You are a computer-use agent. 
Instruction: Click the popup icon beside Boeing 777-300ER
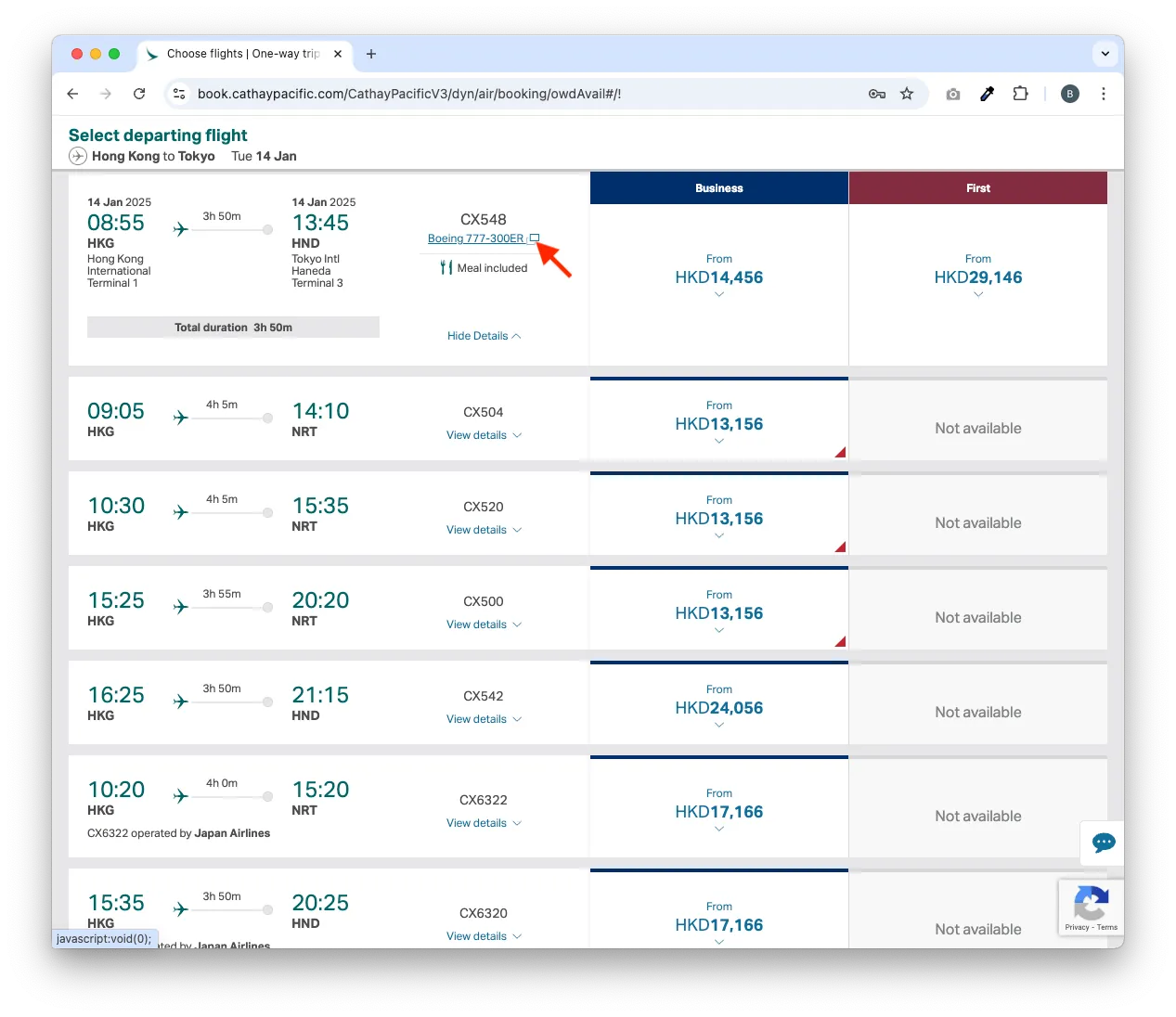pos(534,238)
